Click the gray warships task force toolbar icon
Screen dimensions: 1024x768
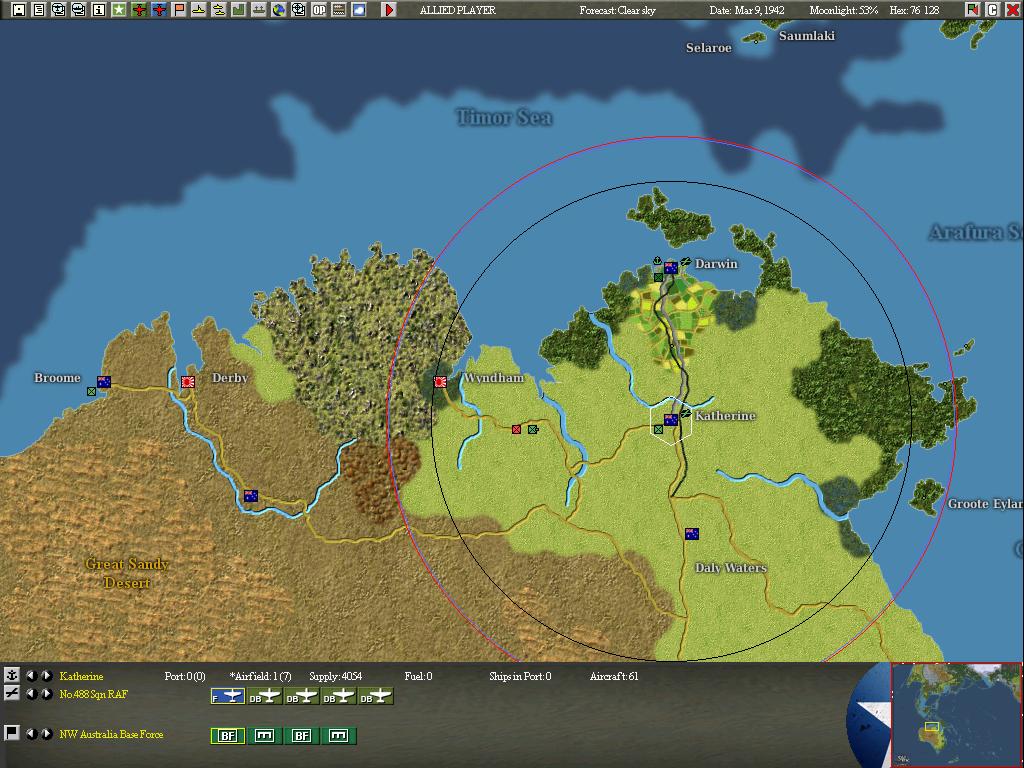coord(259,10)
